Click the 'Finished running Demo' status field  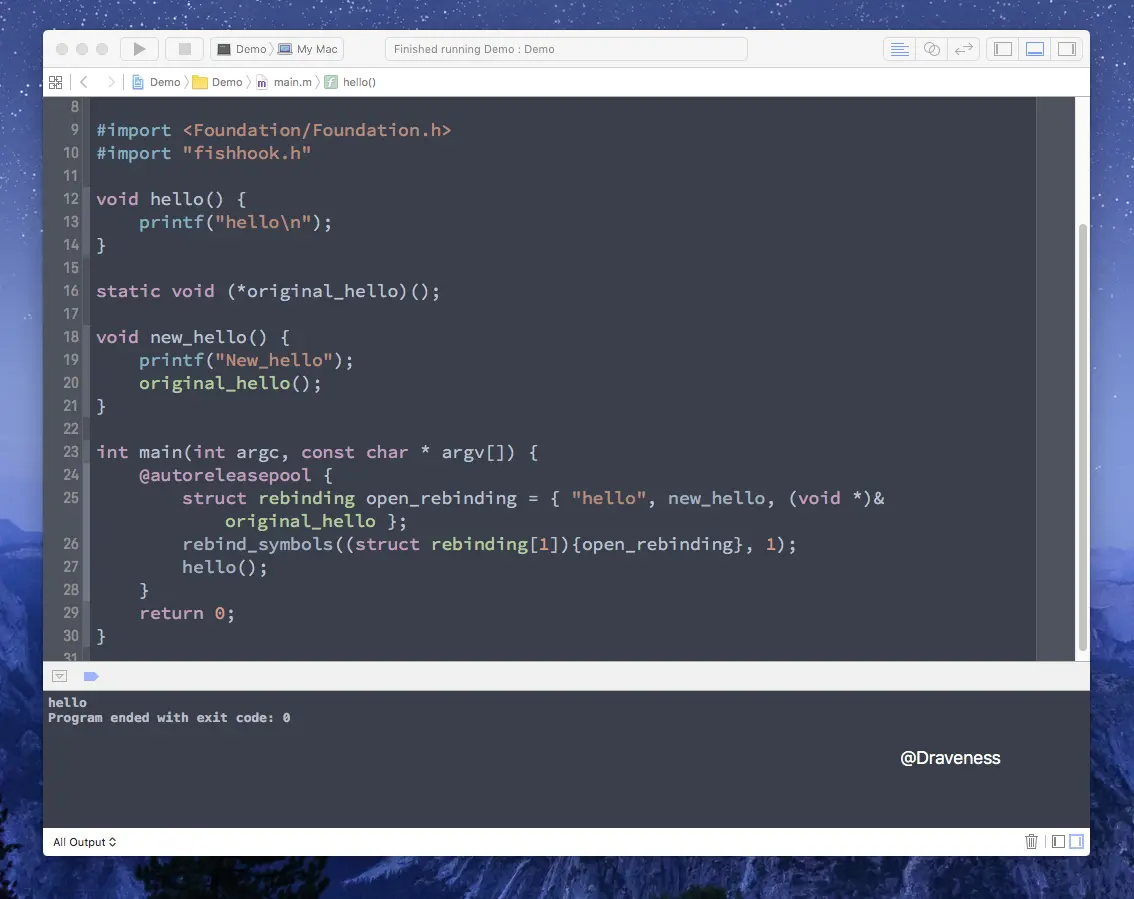pos(566,49)
